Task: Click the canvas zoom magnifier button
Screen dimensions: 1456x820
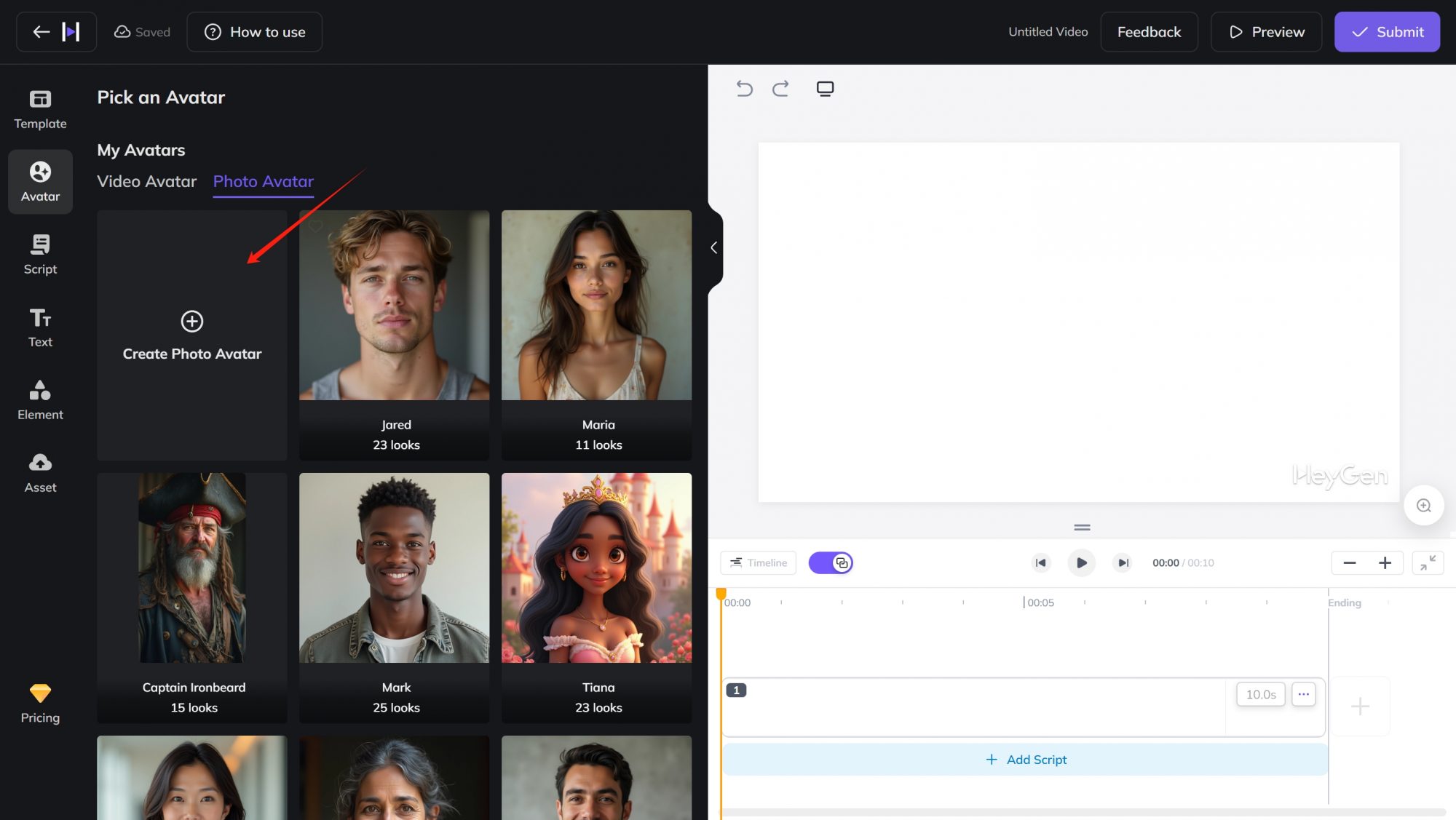Action: pyautogui.click(x=1424, y=506)
